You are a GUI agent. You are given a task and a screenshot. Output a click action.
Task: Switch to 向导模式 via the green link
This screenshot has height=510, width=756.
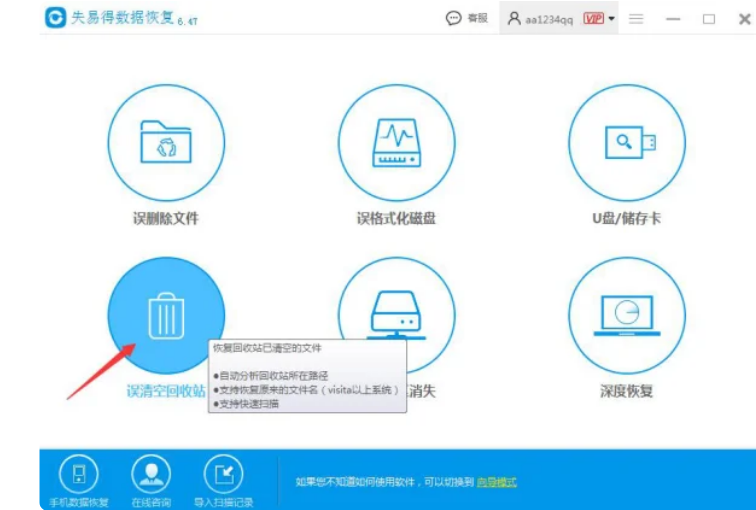coord(497,482)
